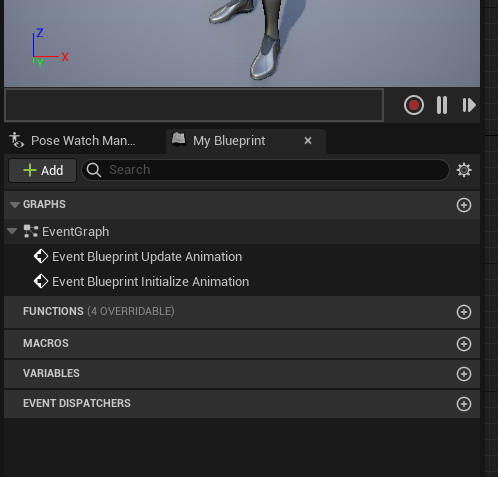Switch to Pose Watch Manager tab
The width and height of the screenshot is (498, 477).
[x=73, y=141]
